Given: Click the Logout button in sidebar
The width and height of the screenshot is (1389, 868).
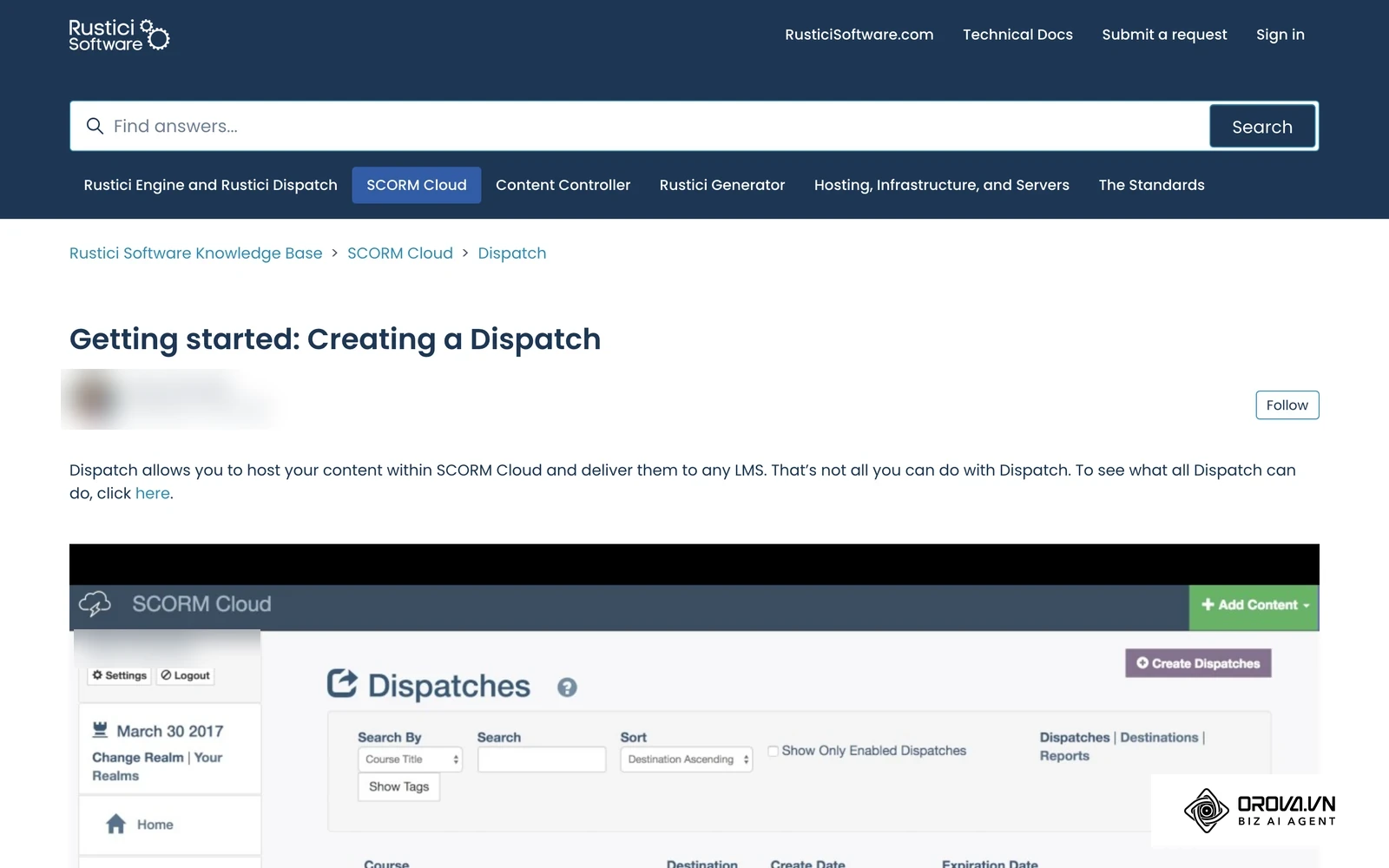Looking at the screenshot, I should (186, 675).
